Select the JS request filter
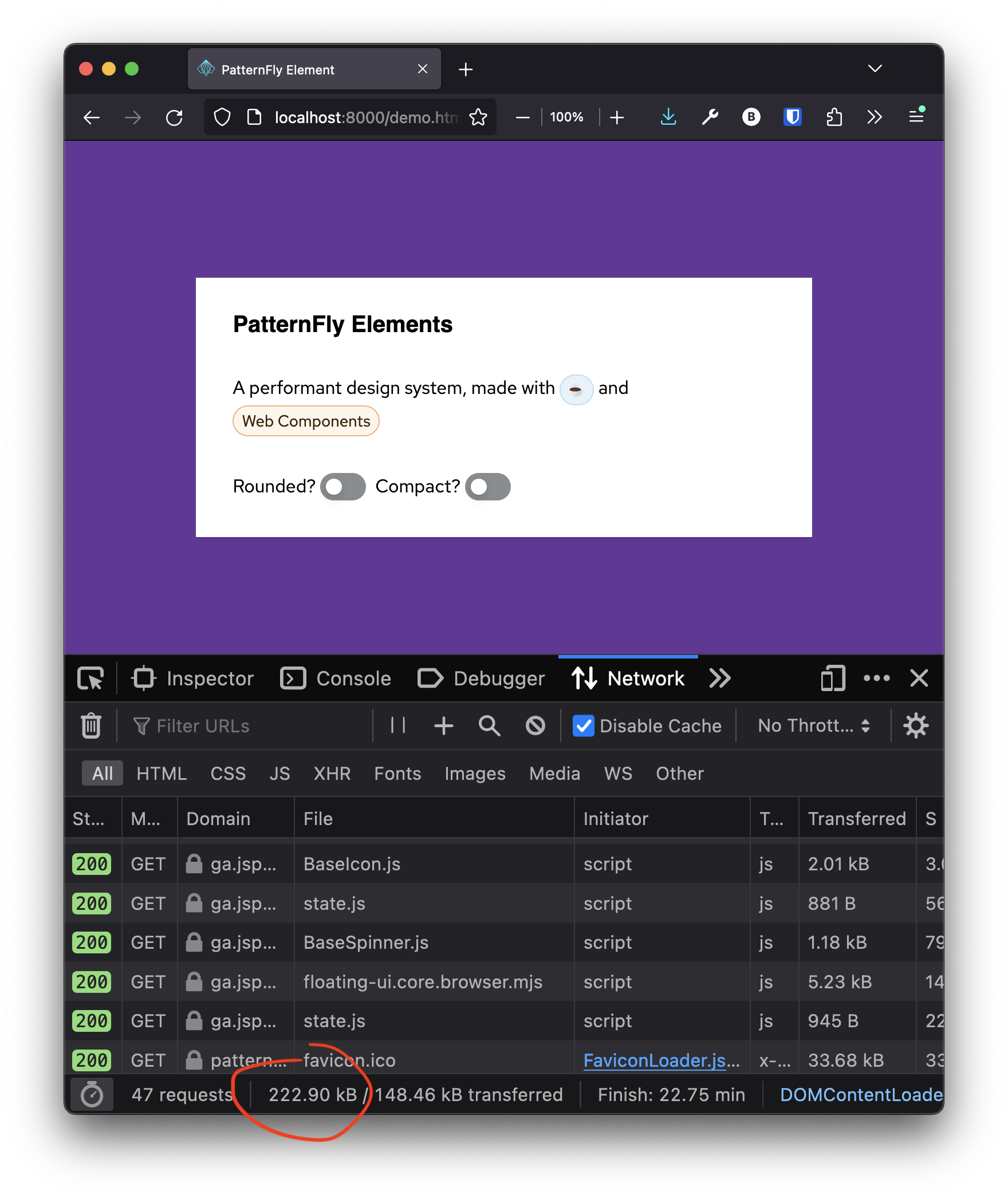Image resolution: width=1008 pixels, height=1199 pixels. click(x=280, y=773)
